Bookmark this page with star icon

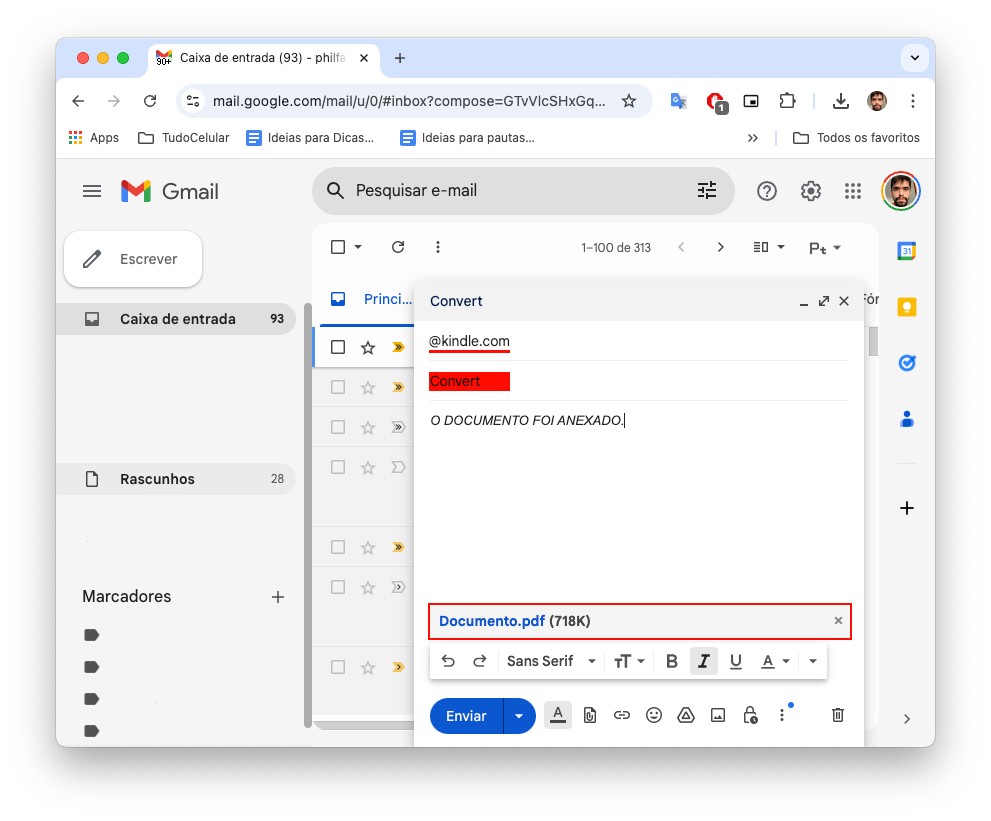click(x=629, y=101)
